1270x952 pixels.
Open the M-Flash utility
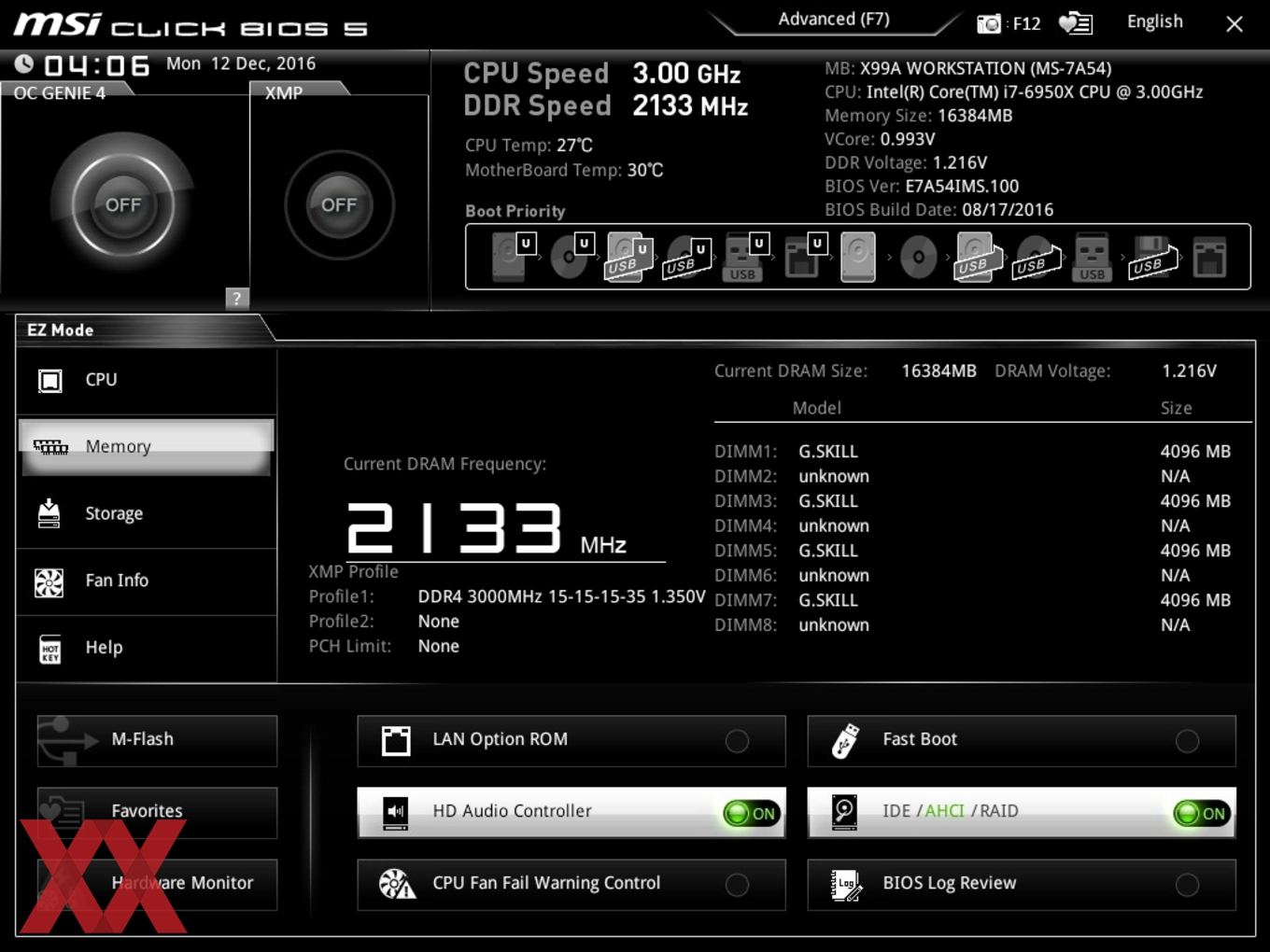tap(157, 740)
